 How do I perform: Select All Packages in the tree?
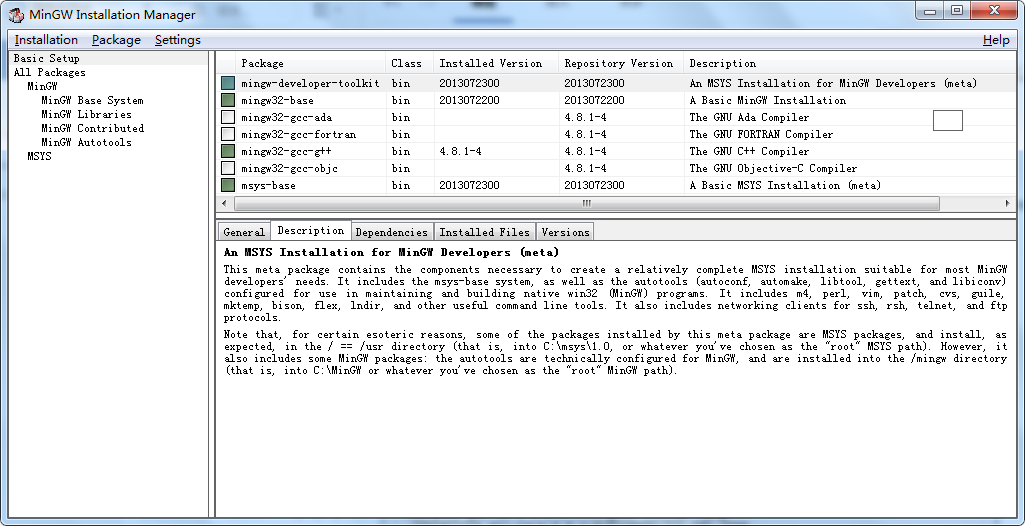coord(50,73)
